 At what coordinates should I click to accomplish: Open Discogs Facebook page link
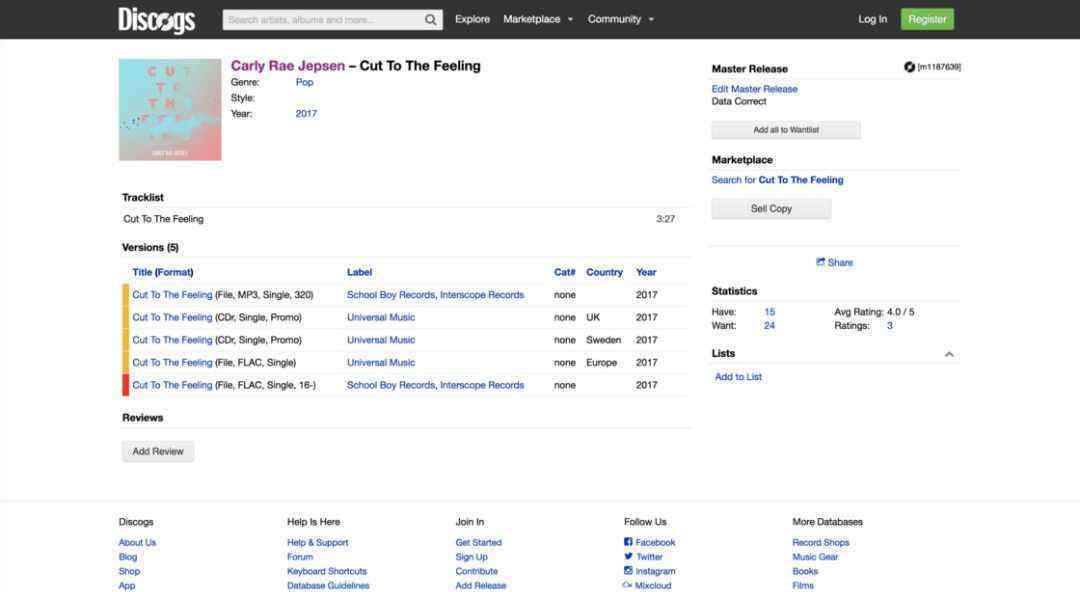pos(649,543)
